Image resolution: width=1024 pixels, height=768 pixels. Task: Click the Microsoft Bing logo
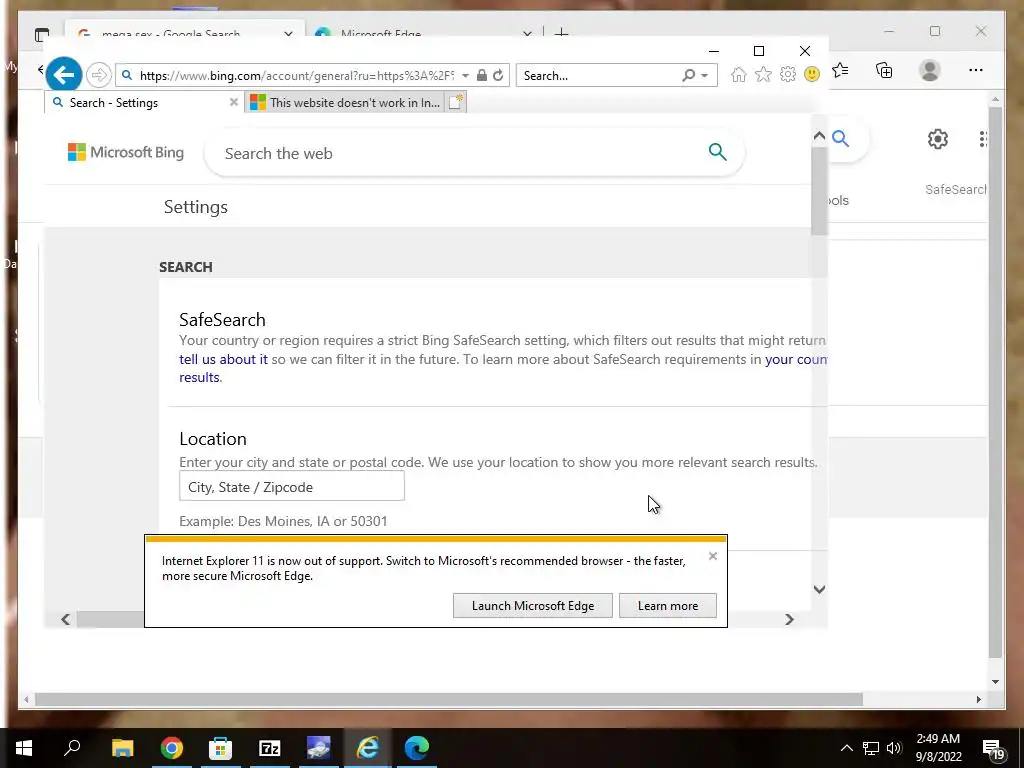[x=126, y=153]
